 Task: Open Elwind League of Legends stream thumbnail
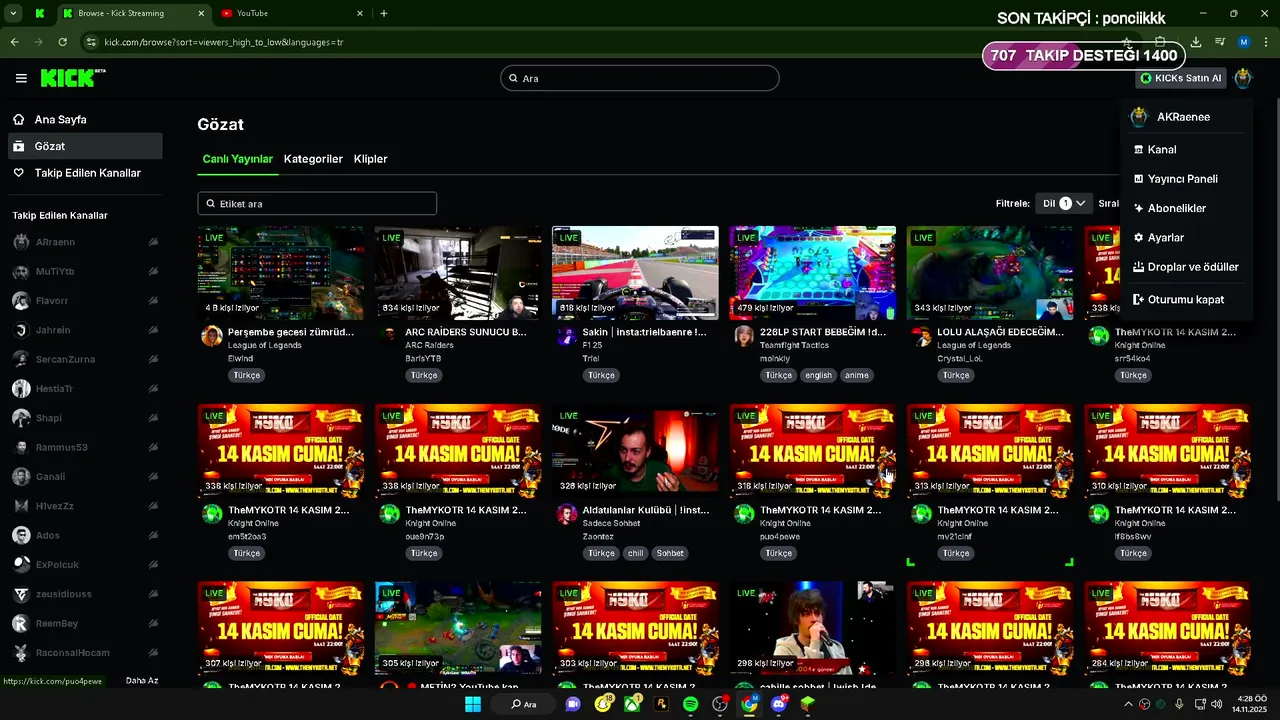click(x=281, y=273)
